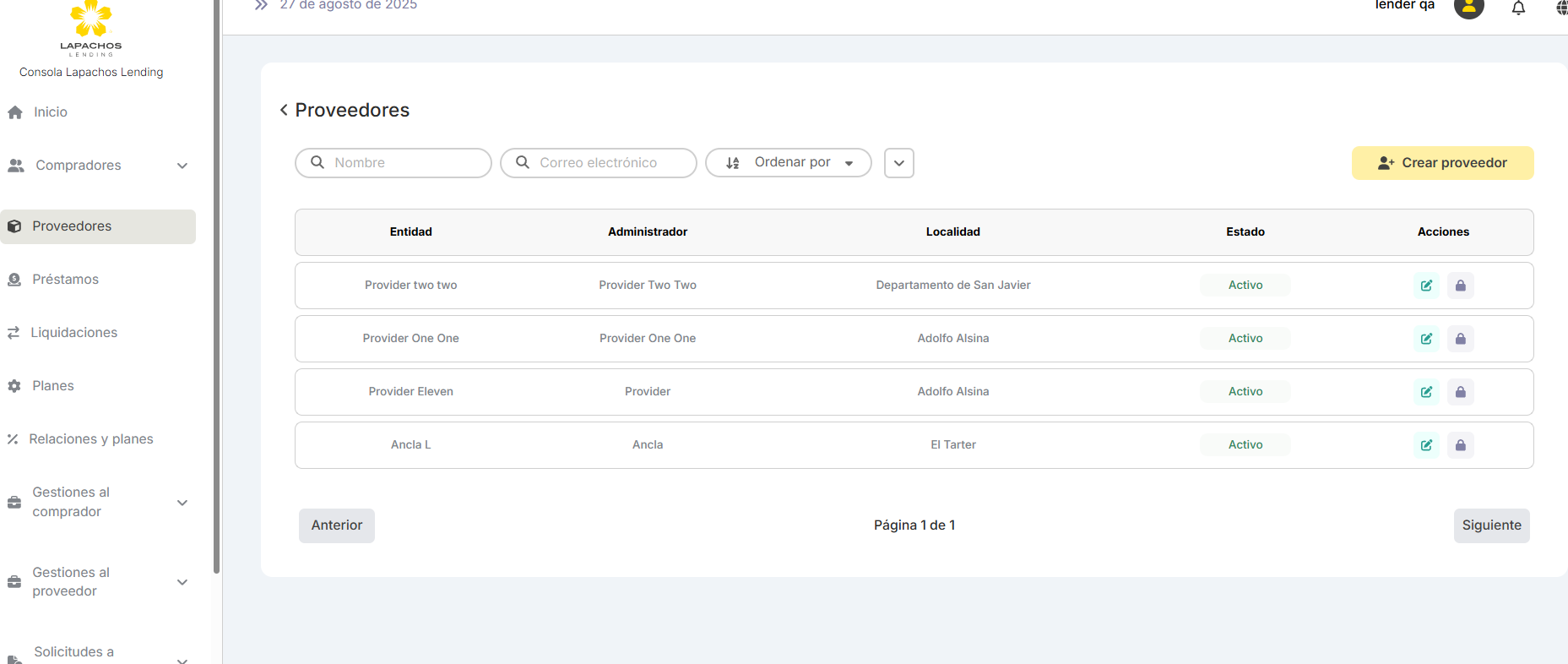Image resolution: width=1568 pixels, height=664 pixels.
Task: Open Préstamos in sidebar
Action: tap(65, 280)
